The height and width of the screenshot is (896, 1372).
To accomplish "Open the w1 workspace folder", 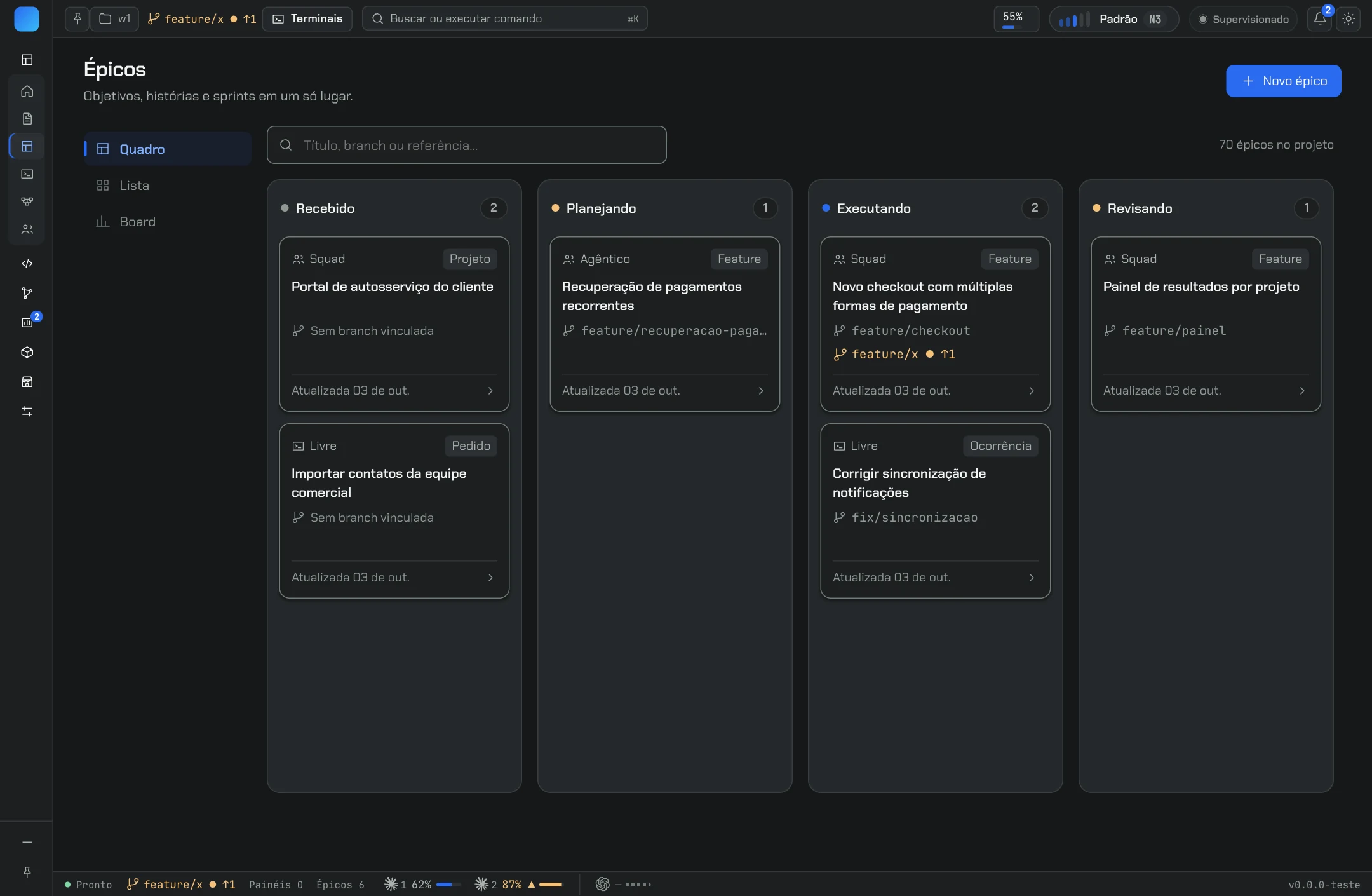I will pos(115,18).
